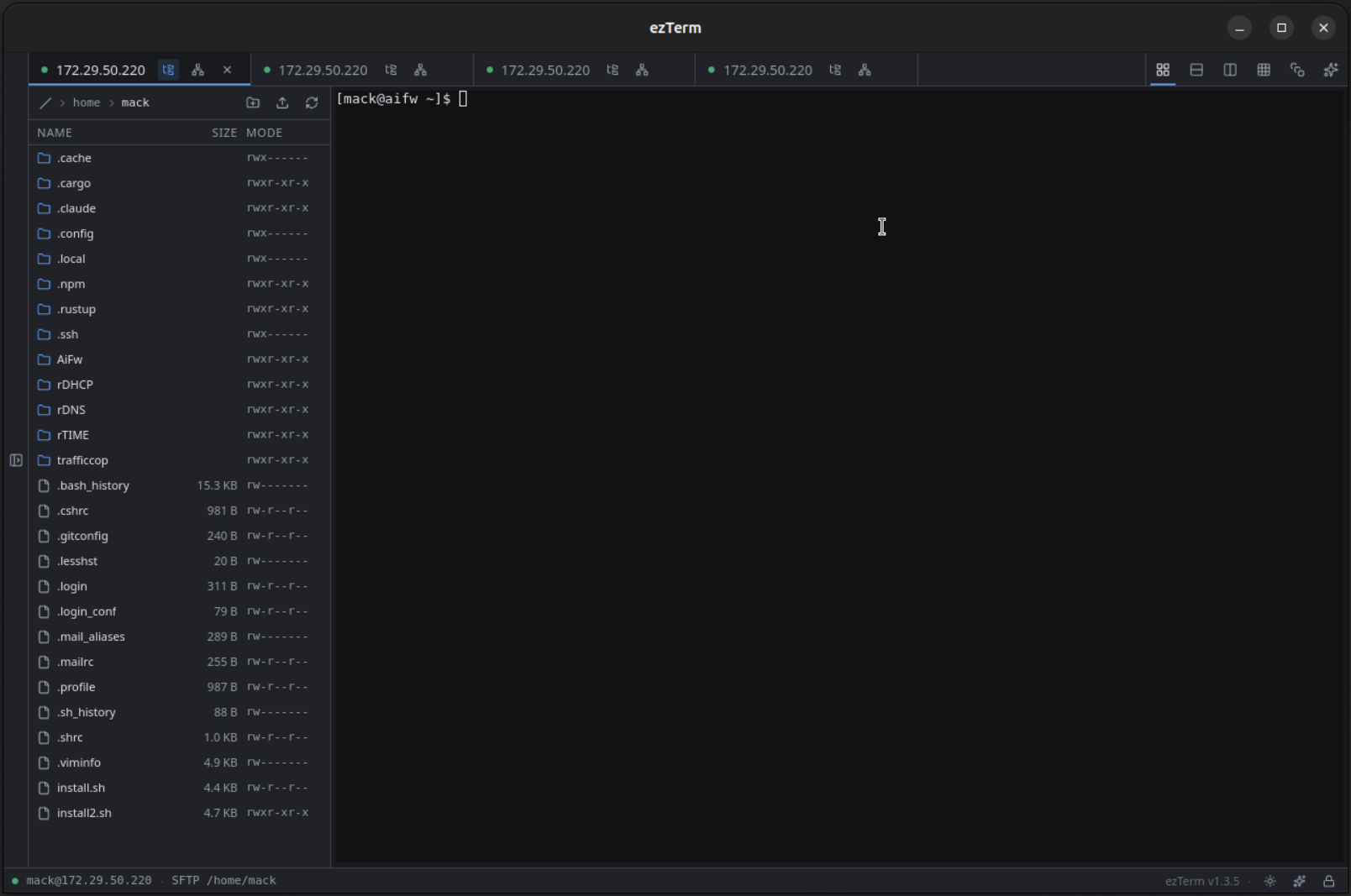Open the rDHCP folder

pyautogui.click(x=180, y=385)
